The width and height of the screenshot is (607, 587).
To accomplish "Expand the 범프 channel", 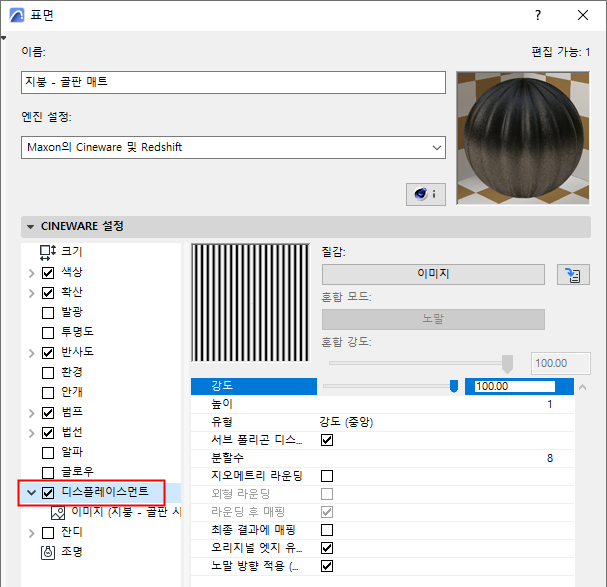I will click(x=32, y=413).
